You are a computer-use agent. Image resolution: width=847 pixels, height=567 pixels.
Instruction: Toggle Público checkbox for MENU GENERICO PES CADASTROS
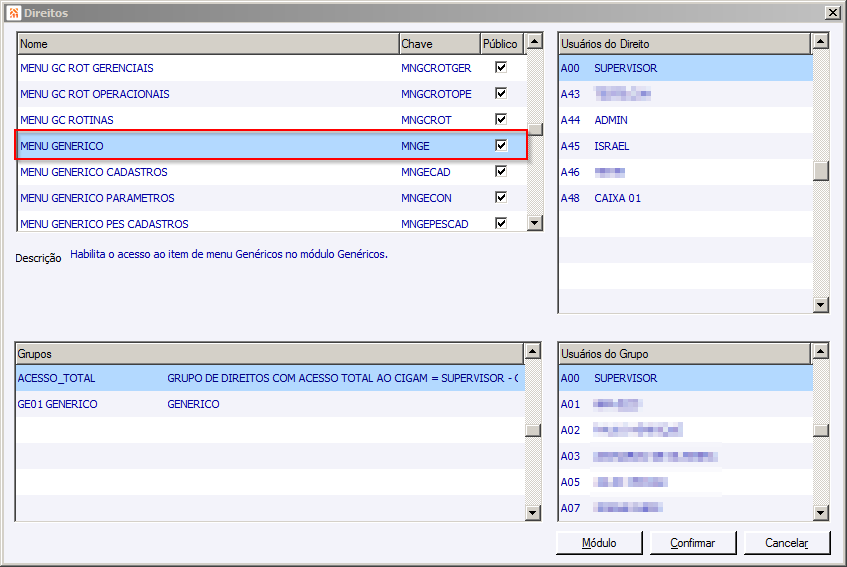tap(501, 223)
